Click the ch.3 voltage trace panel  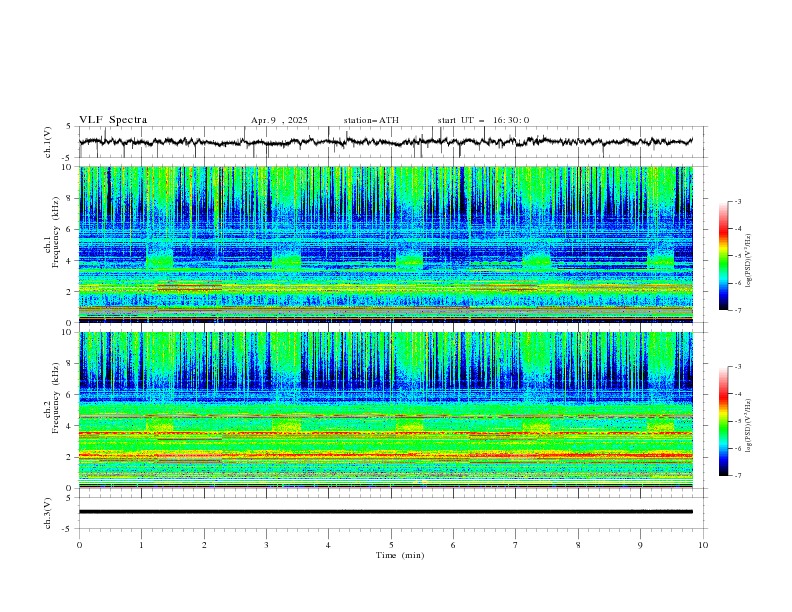(x=386, y=512)
